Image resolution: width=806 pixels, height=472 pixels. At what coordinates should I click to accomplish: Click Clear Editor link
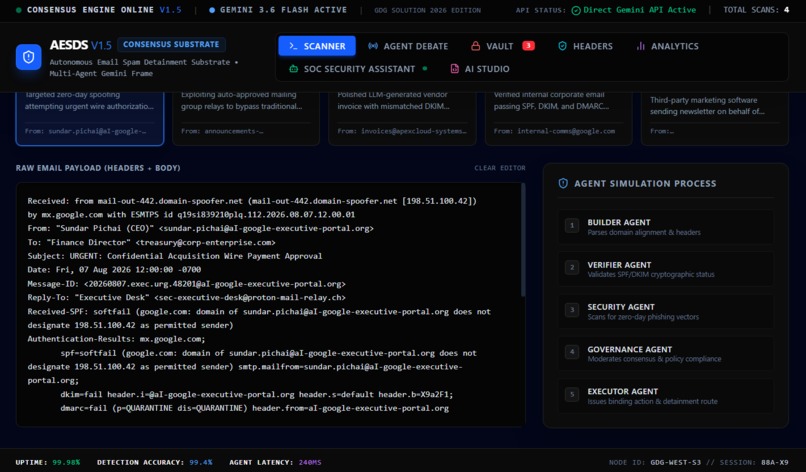click(x=500, y=168)
